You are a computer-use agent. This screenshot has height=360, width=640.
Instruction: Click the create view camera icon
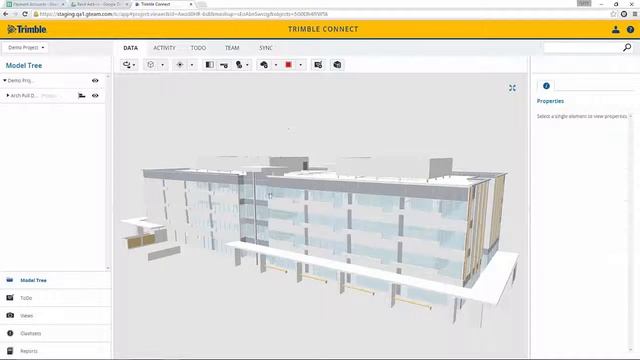pyautogui.click(x=318, y=64)
